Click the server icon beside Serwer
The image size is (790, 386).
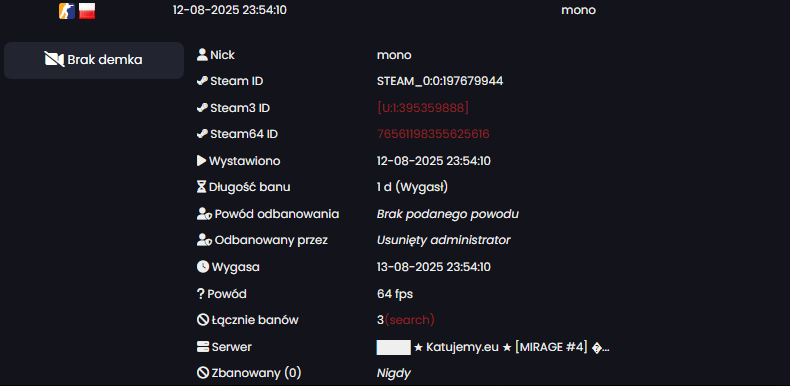203,347
